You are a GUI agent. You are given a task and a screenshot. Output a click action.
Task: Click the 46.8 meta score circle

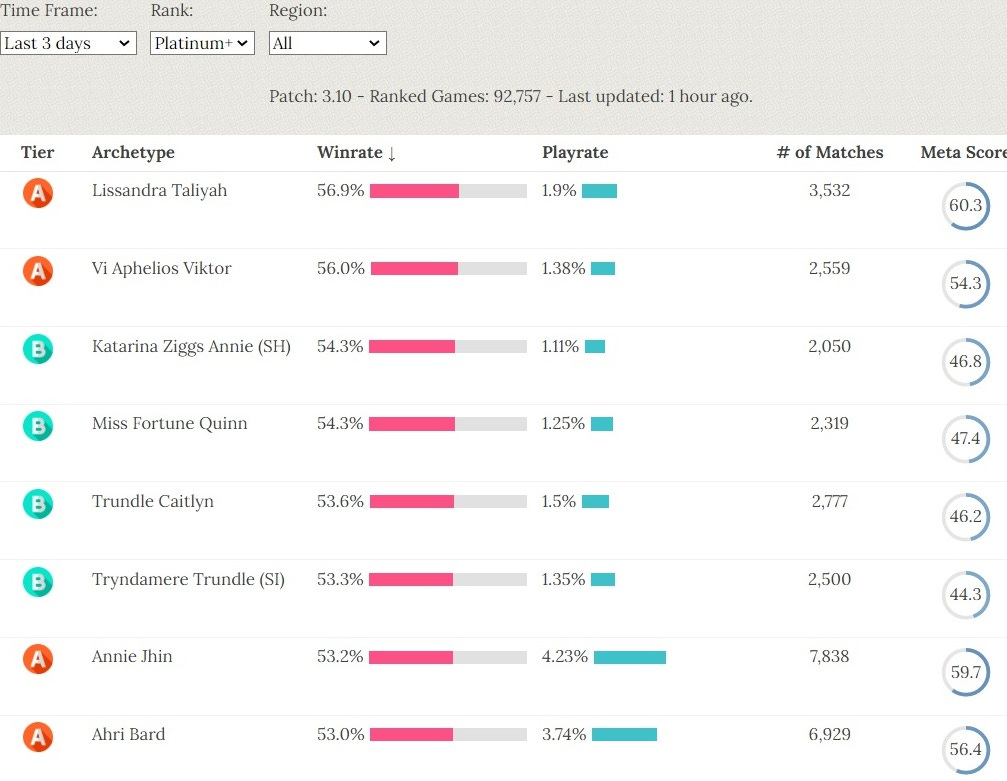point(966,362)
